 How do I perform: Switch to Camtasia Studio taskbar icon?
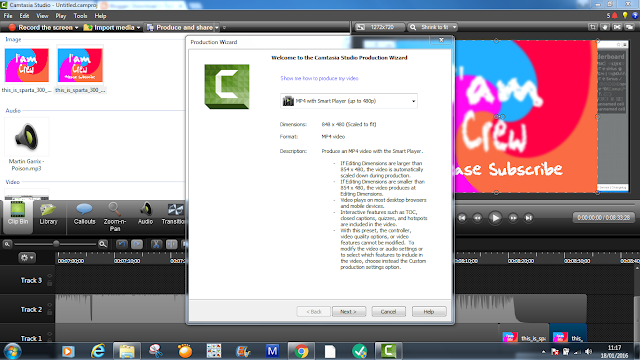(x=388, y=351)
